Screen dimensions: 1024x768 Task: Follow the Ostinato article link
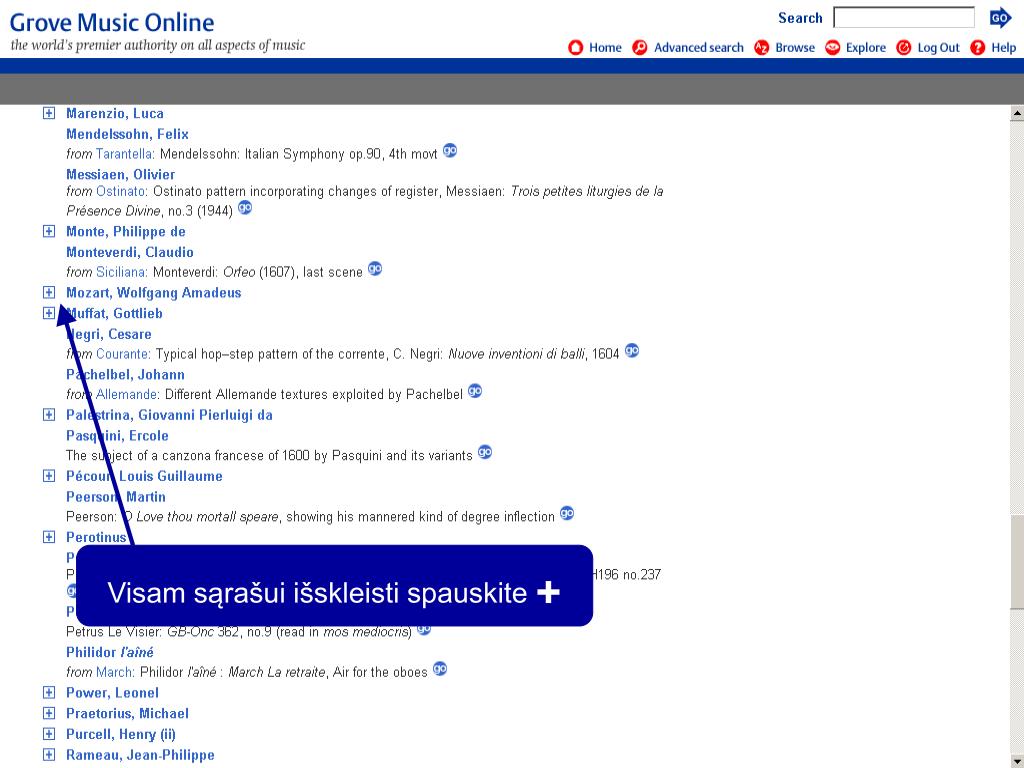pyautogui.click(x=121, y=191)
